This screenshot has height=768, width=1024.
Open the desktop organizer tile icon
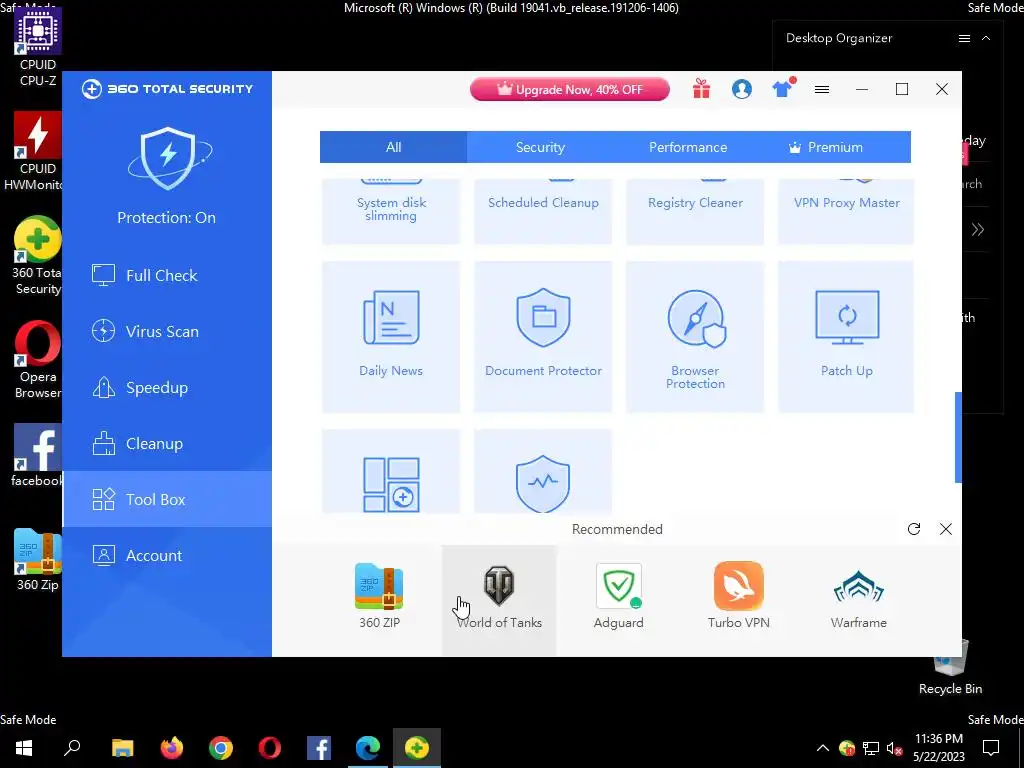tap(391, 472)
